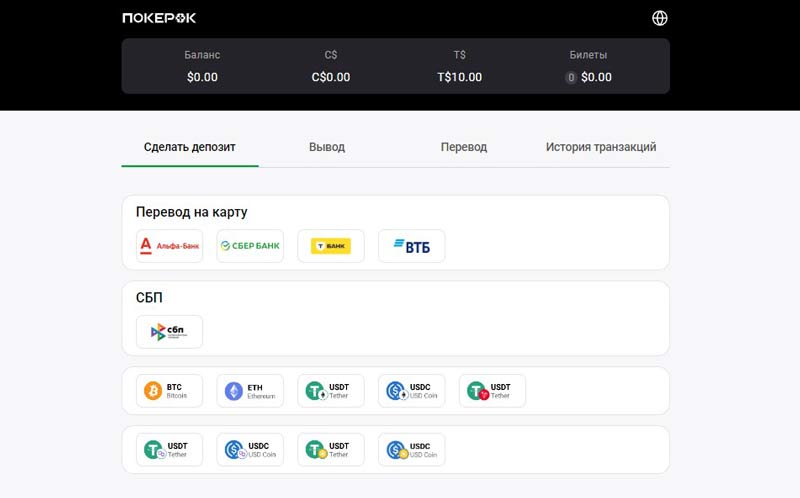Image resolution: width=800 pixels, height=498 pixels.
Task: Click the Баланс $0.00 value
Action: pyautogui.click(x=202, y=77)
